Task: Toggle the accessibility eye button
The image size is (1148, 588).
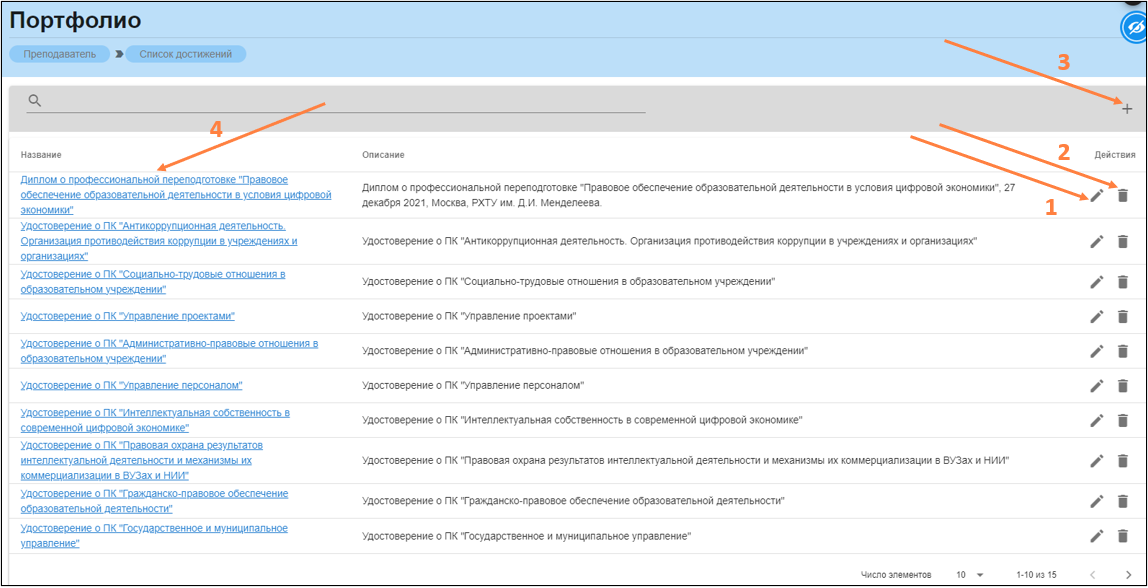Action: [1135, 28]
